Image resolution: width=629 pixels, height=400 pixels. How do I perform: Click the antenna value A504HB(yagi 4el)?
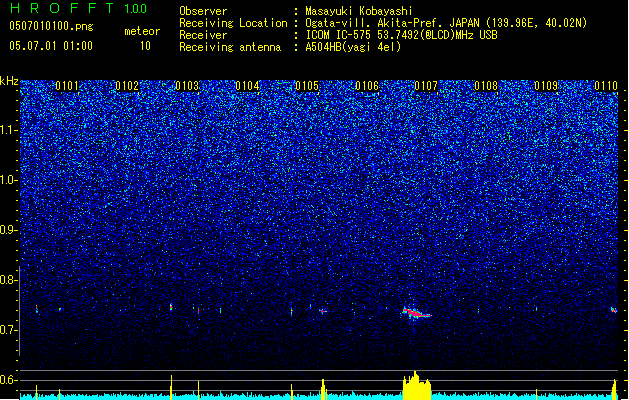(353, 47)
